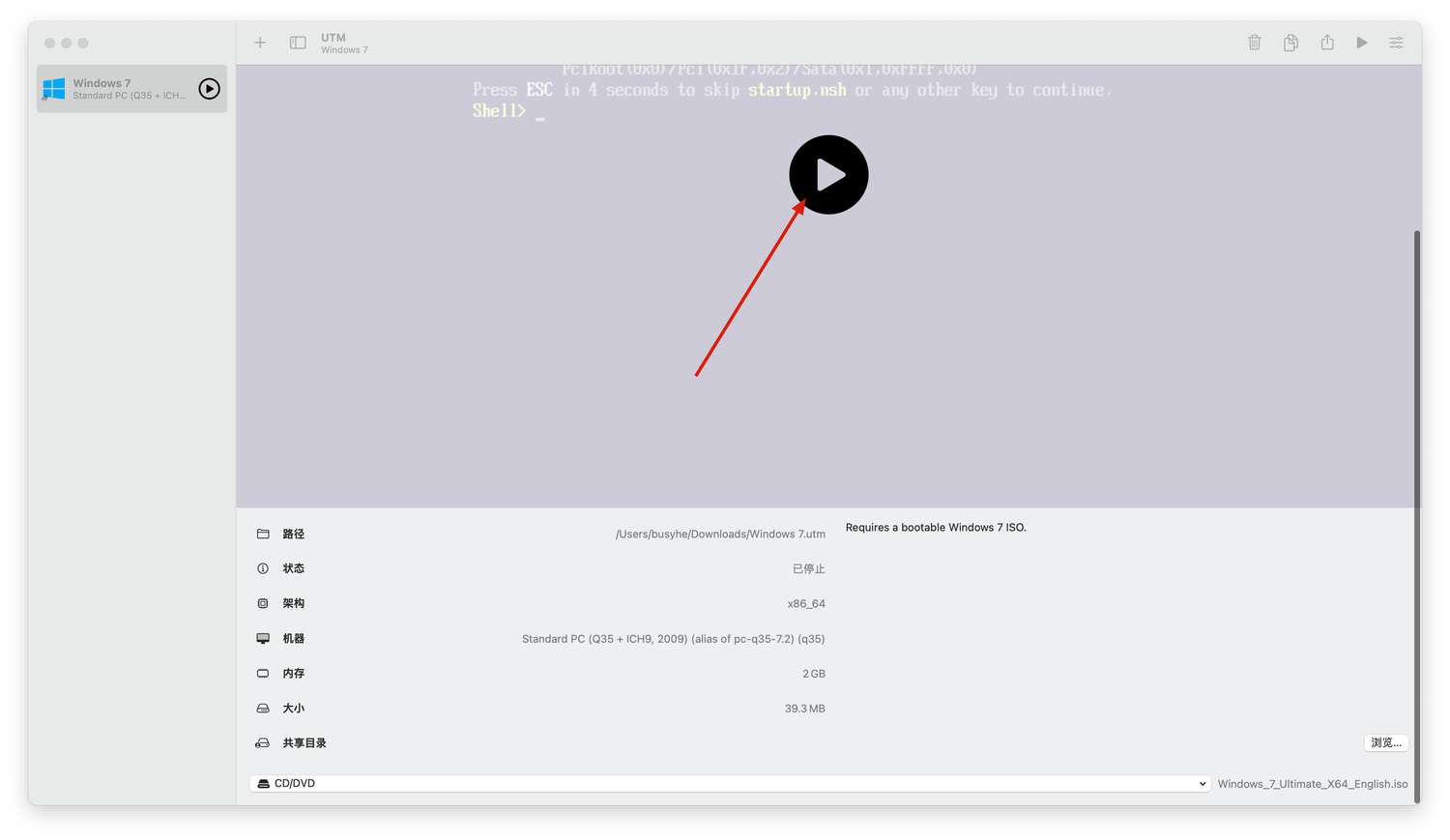Image resolution: width=1450 pixels, height=840 pixels.
Task: Start the VM with the large play button
Action: [828, 175]
